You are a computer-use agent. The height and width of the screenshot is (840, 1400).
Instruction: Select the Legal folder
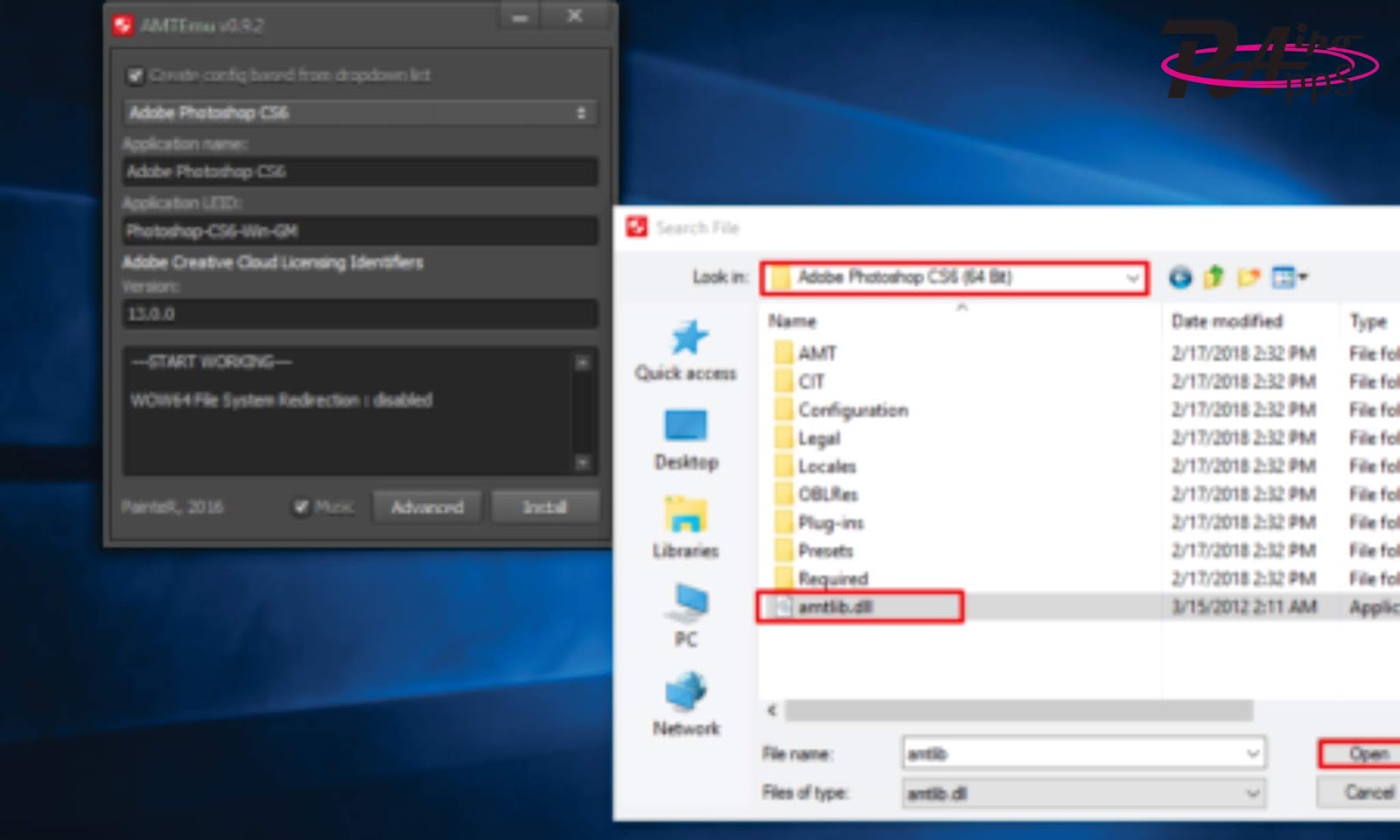819,437
